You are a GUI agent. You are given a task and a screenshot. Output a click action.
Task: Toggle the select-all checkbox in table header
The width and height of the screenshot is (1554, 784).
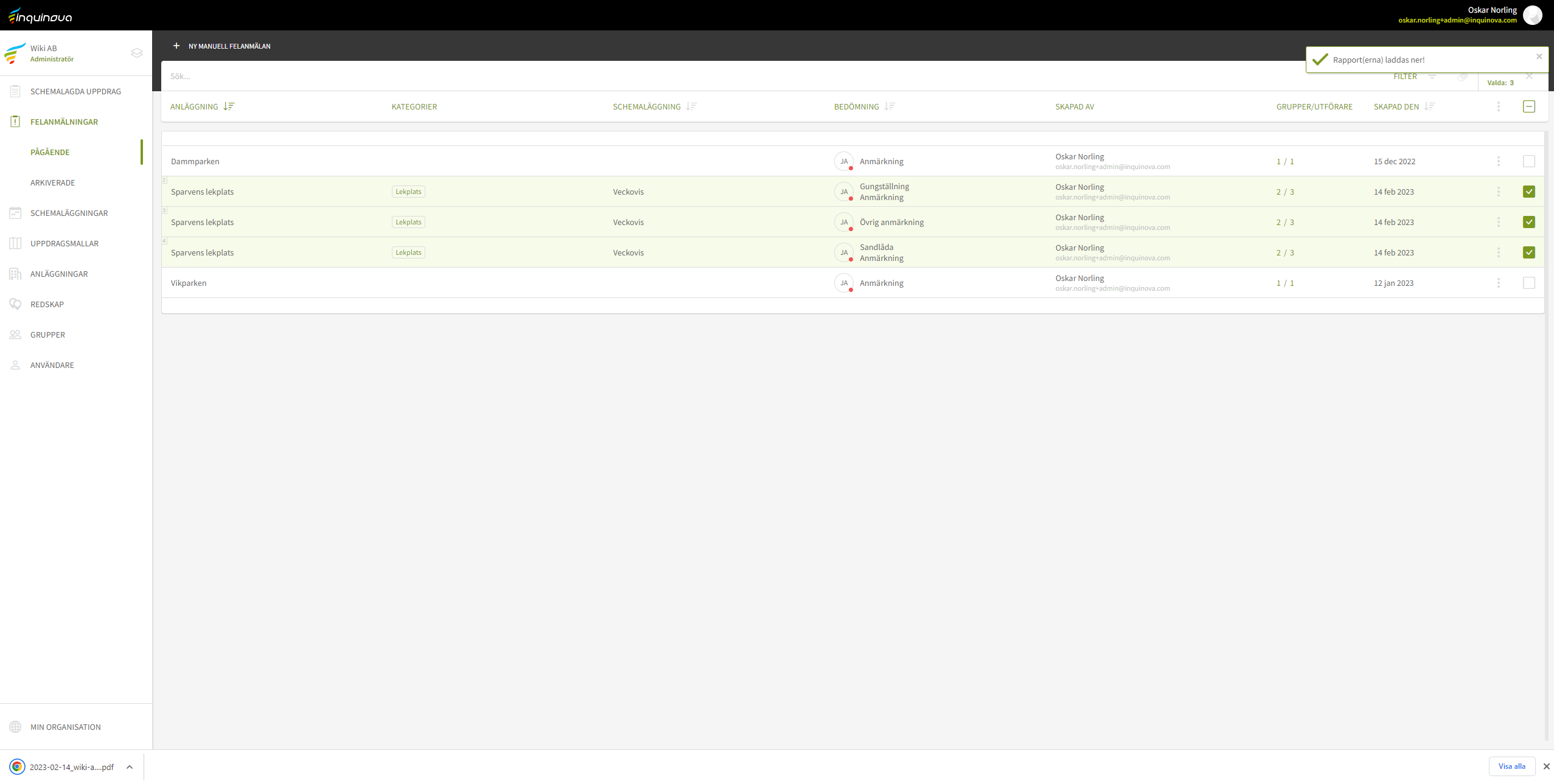tap(1528, 106)
